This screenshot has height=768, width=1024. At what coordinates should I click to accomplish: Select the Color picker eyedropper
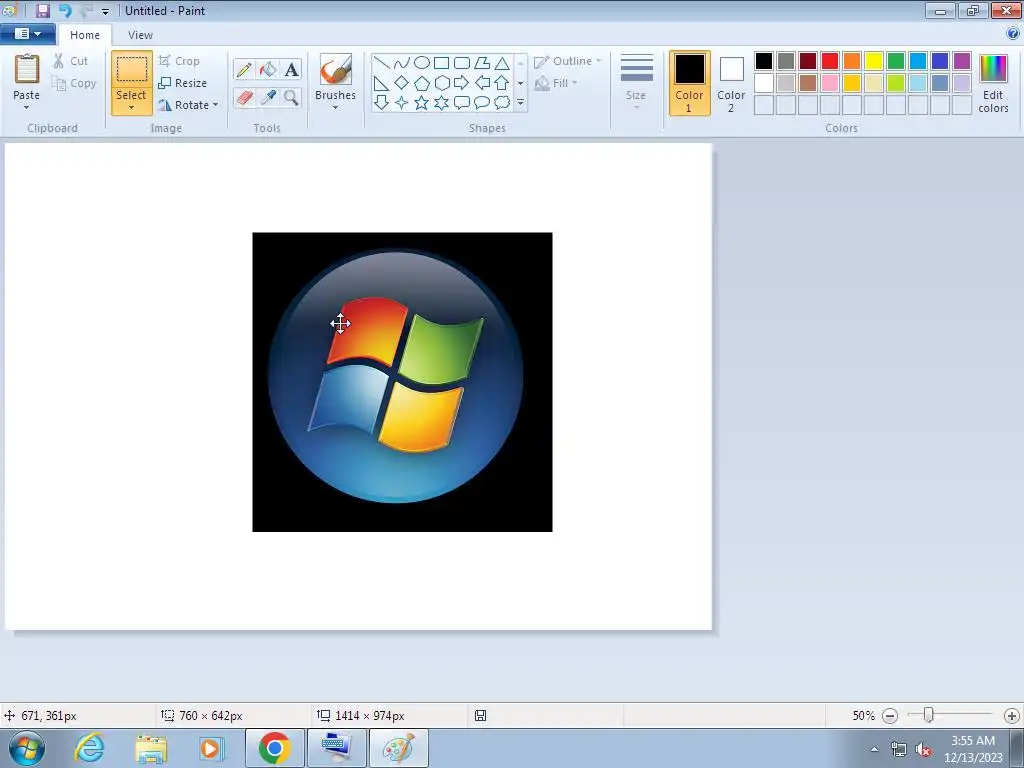[268, 97]
